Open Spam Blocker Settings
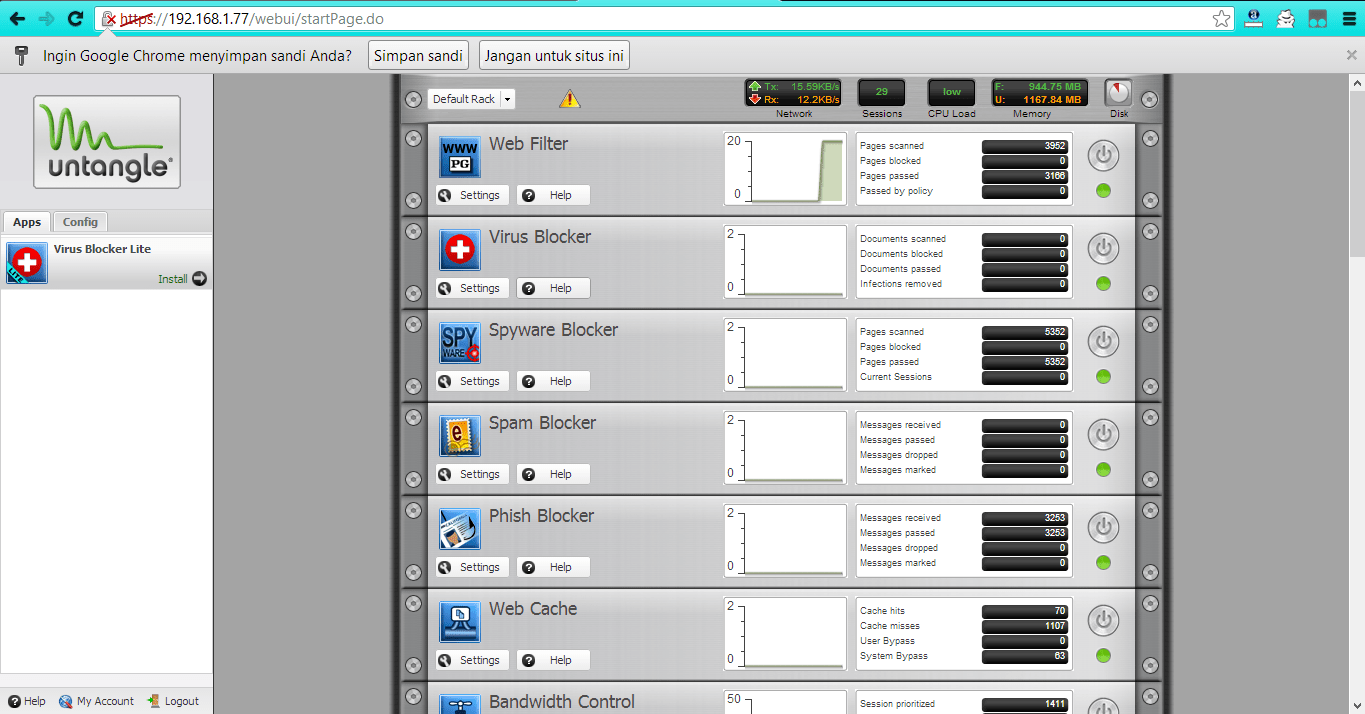The height and width of the screenshot is (714, 1365). pyautogui.click(x=472, y=474)
